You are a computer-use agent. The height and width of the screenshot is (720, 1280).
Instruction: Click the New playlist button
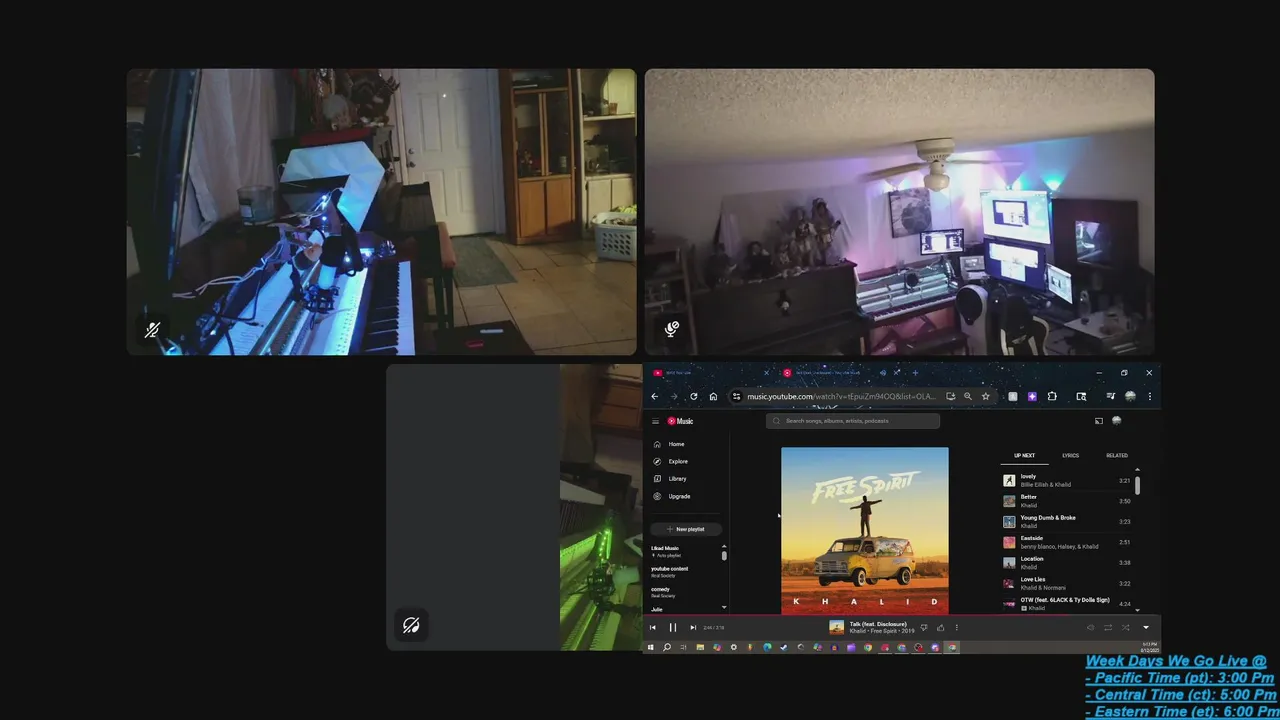click(685, 529)
